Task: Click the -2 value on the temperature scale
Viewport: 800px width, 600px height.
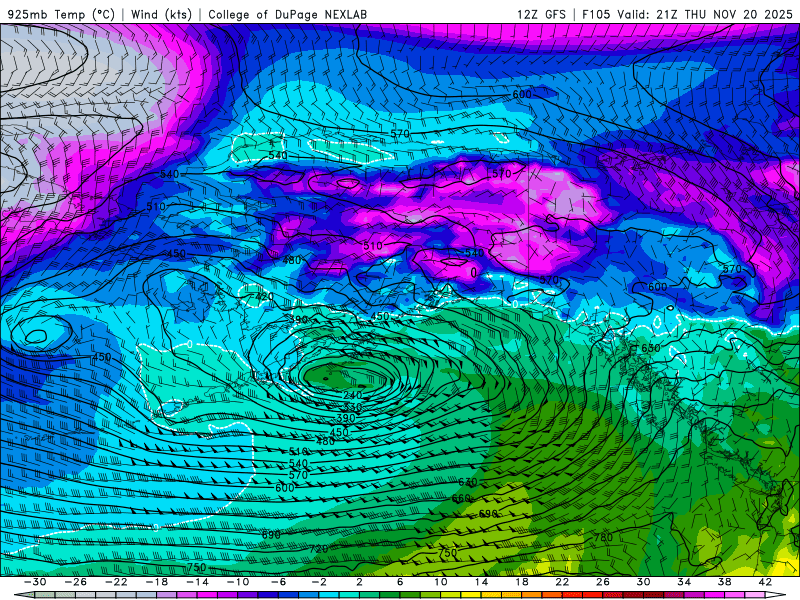Action: (x=319, y=582)
